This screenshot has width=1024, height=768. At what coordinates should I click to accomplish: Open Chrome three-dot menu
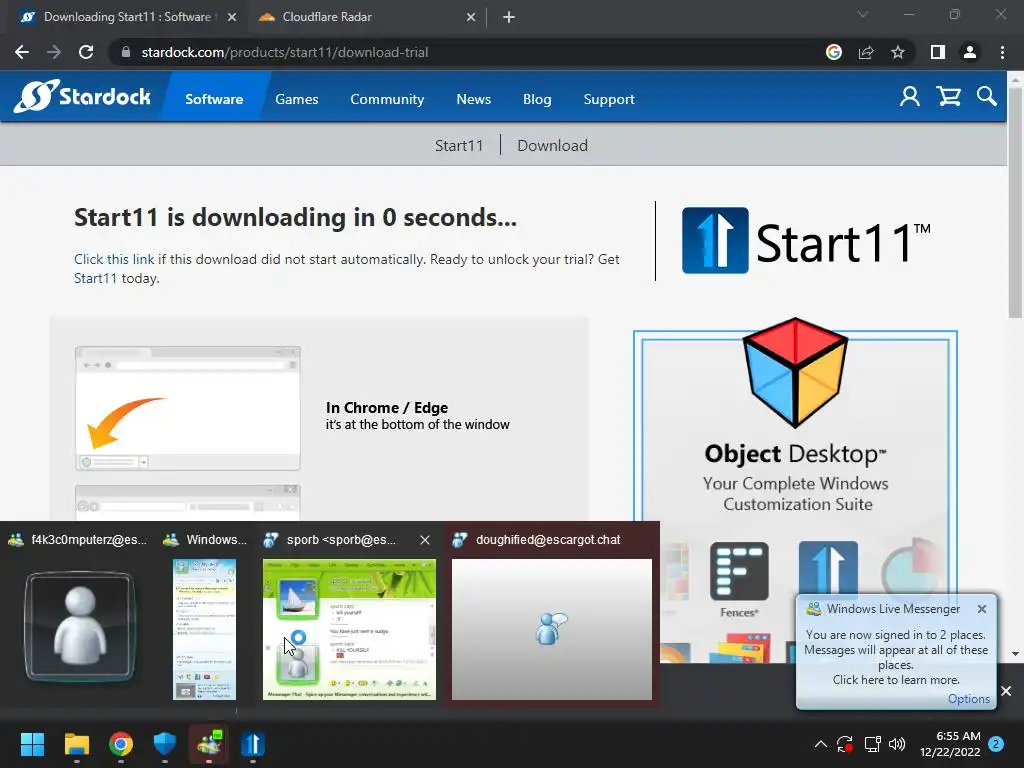coord(1002,52)
